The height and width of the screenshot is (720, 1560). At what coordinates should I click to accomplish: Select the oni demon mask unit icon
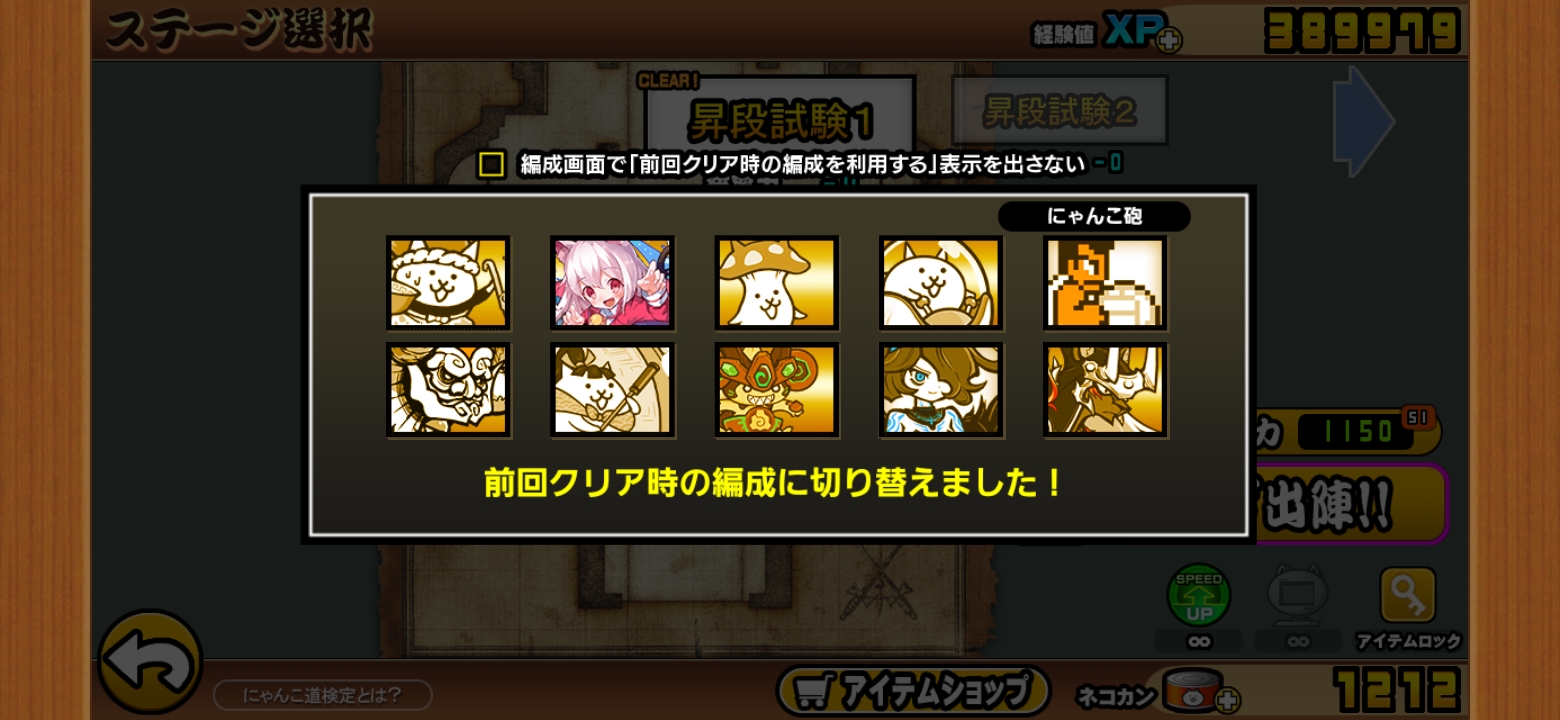click(448, 390)
